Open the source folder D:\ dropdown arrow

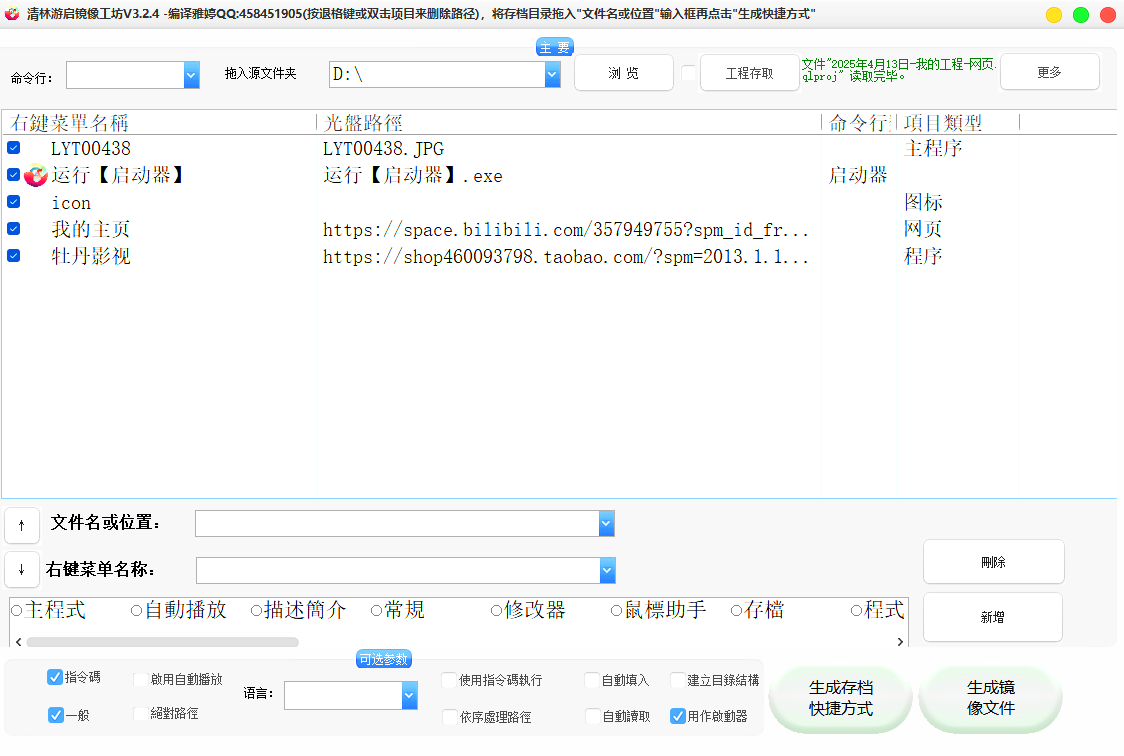(552, 74)
